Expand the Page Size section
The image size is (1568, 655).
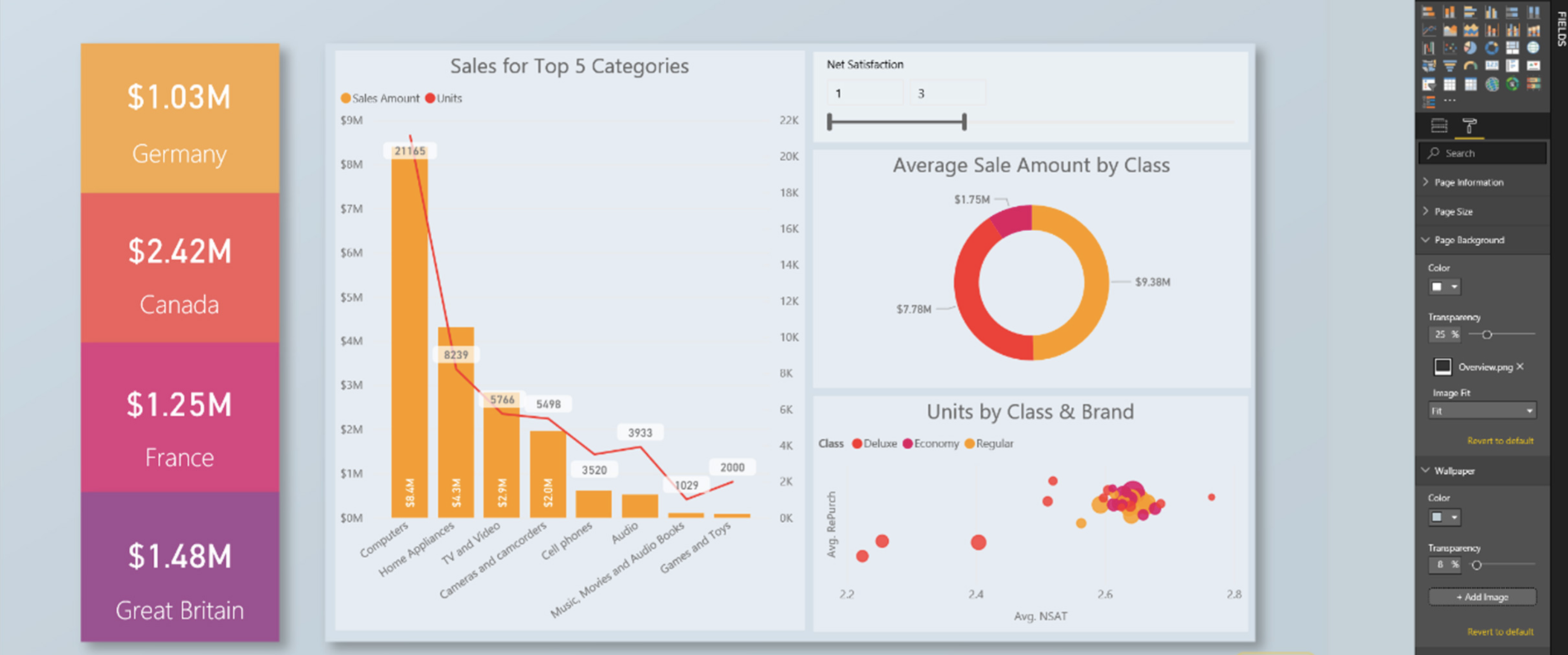[1453, 212]
